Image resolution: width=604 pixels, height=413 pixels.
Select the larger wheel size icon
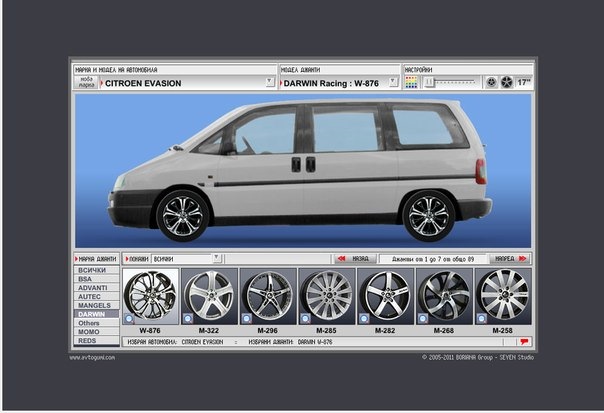pyautogui.click(x=507, y=82)
